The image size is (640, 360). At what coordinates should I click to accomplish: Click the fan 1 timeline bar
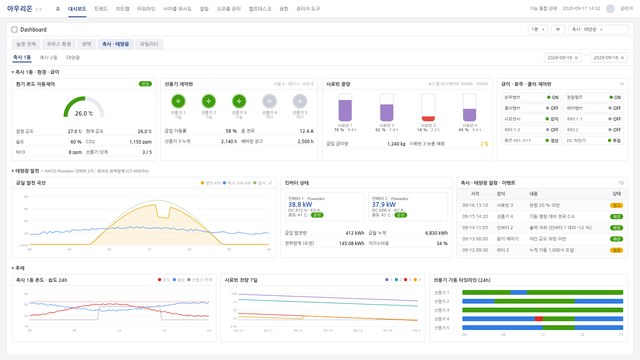[x=542, y=292]
